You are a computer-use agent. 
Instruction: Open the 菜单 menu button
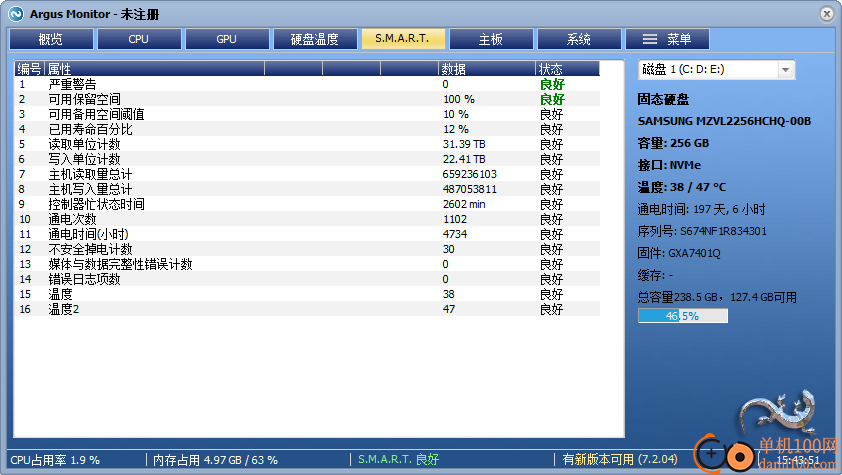[667, 39]
